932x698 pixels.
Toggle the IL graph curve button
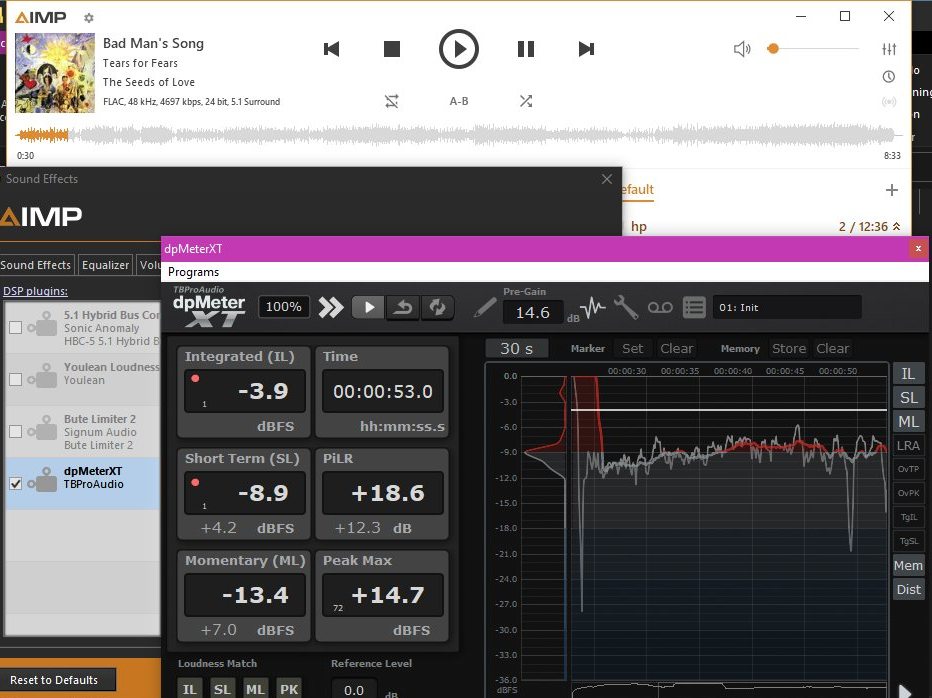908,373
